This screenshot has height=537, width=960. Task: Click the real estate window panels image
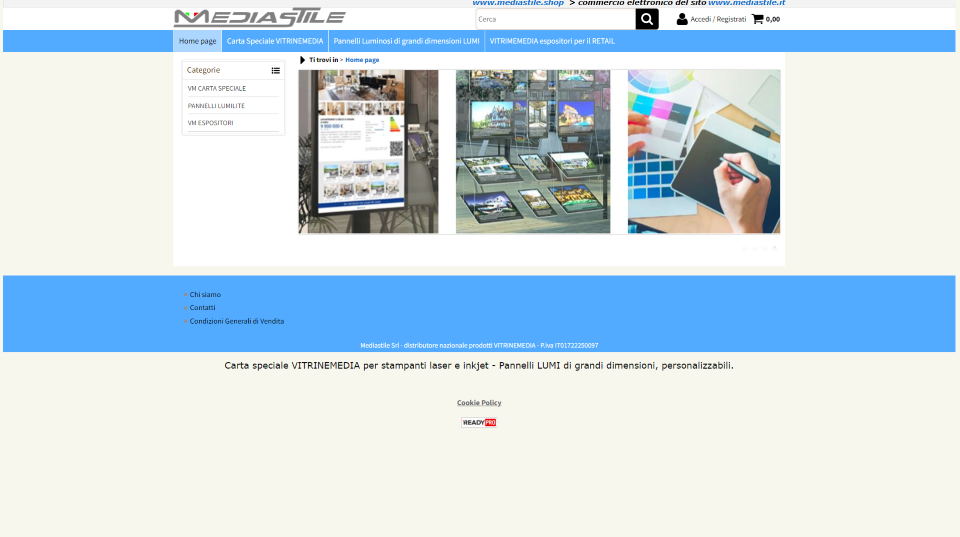click(x=533, y=151)
